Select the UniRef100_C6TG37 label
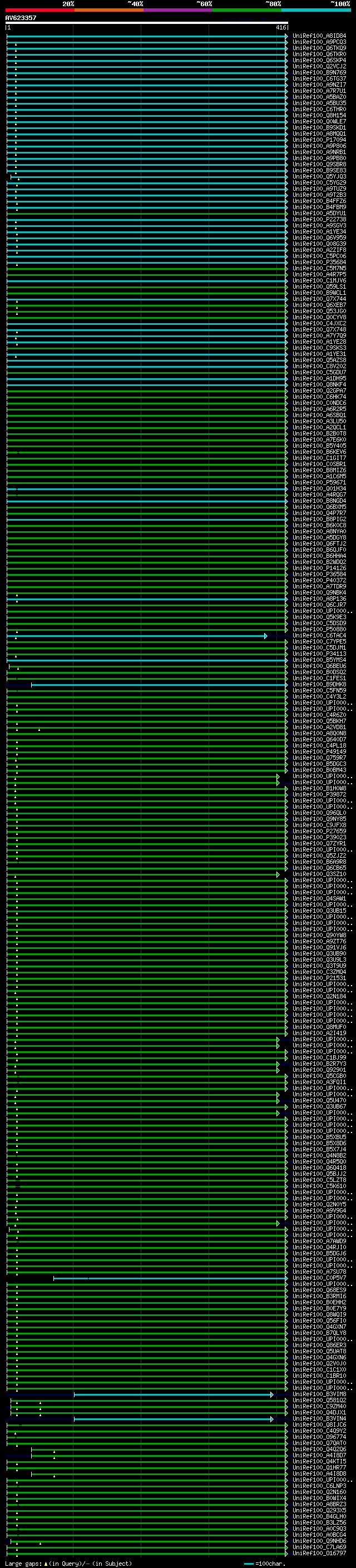Viewport: 356px width, 1568px height. pyautogui.click(x=319, y=78)
